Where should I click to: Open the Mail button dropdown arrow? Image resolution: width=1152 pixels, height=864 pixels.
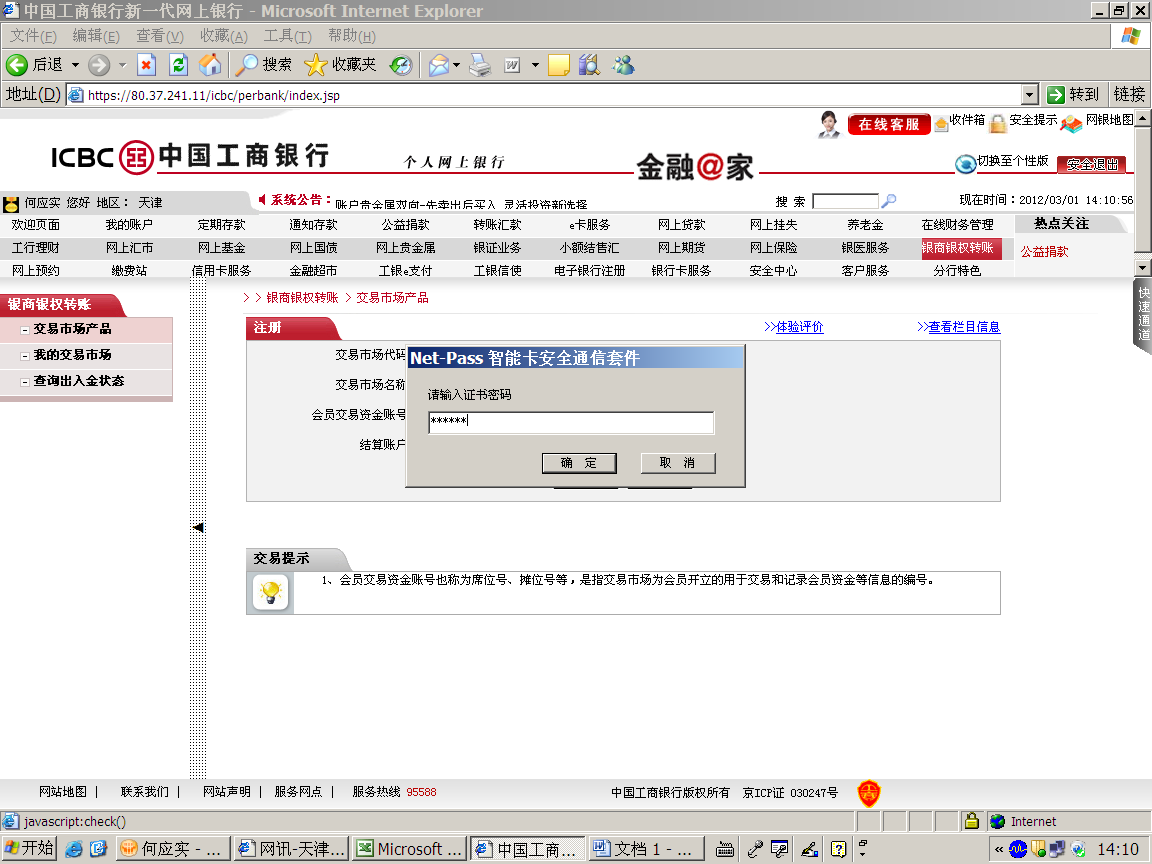[456, 65]
